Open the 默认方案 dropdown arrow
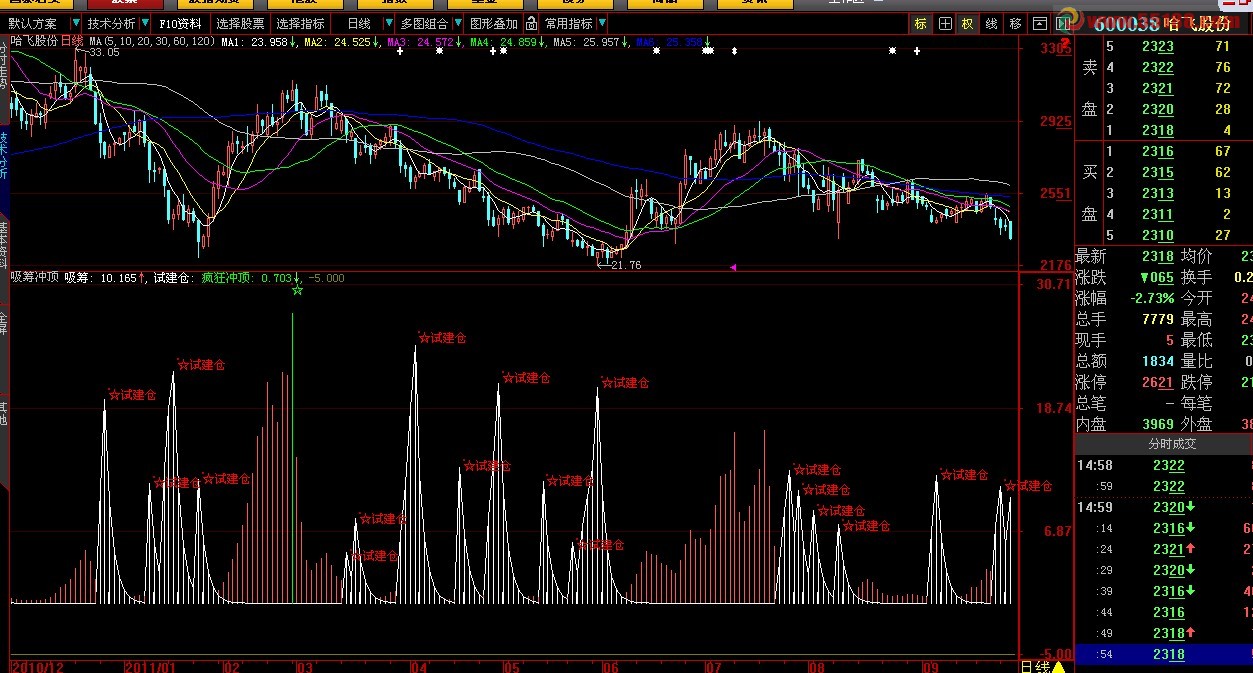The width and height of the screenshot is (1253, 673). [x=76, y=23]
